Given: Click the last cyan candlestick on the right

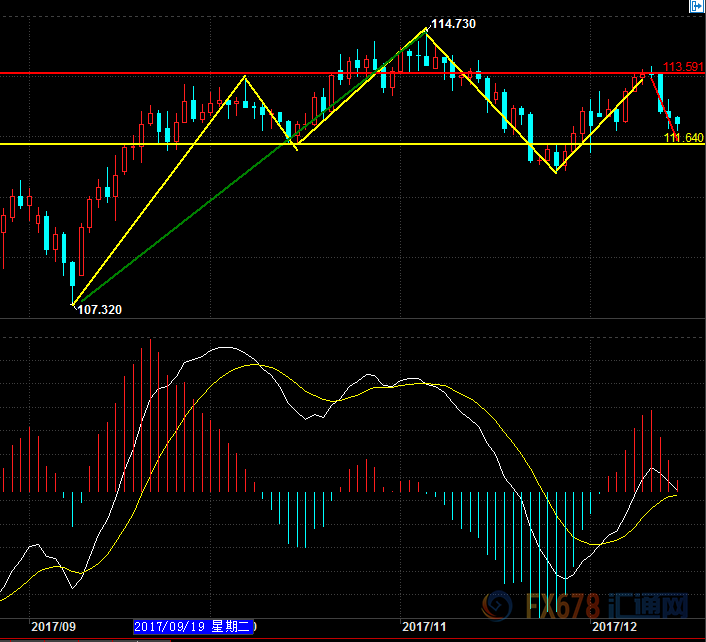Looking at the screenshot, I should [x=677, y=121].
